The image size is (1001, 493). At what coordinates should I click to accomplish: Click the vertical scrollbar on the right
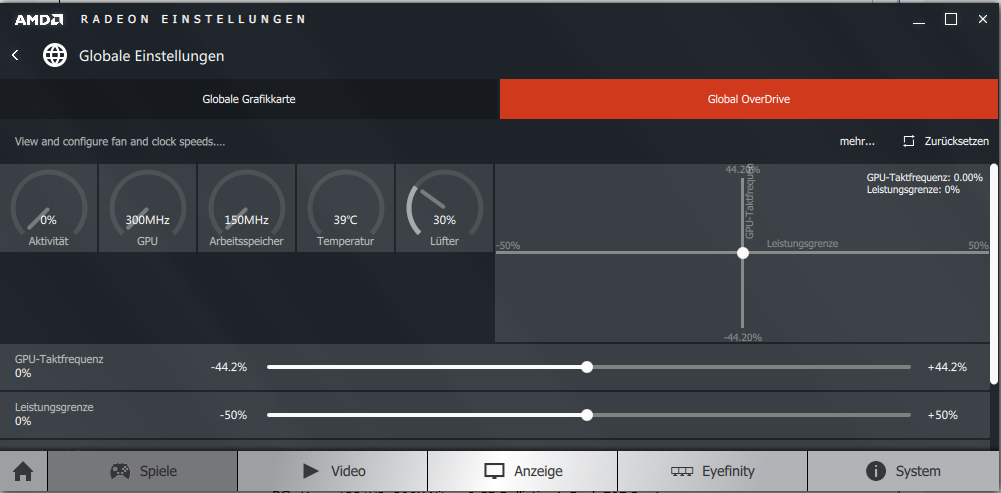tap(993, 273)
